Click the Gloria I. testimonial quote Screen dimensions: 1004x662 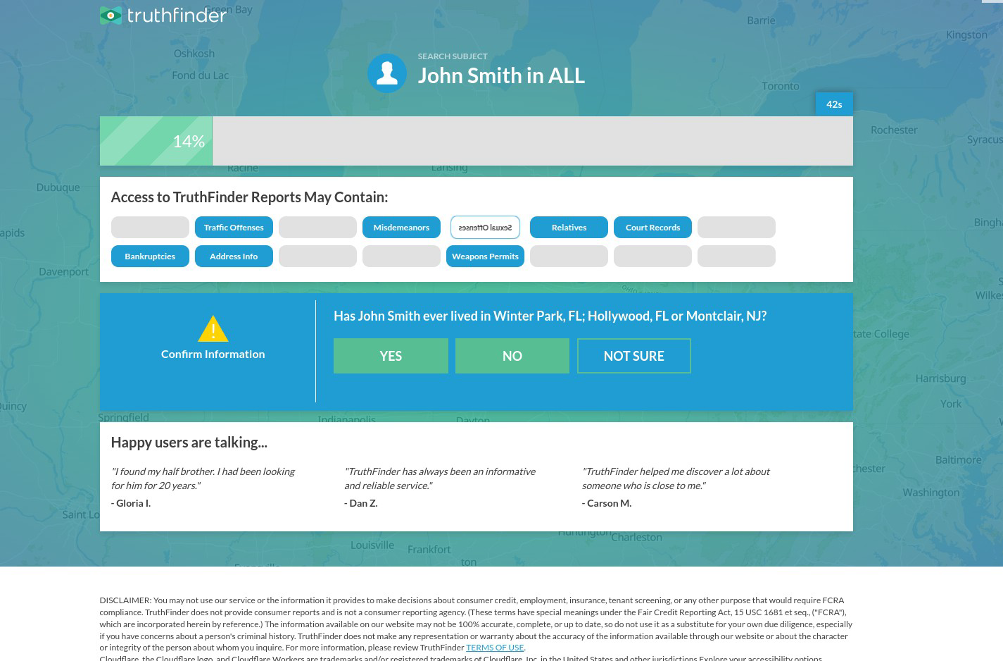pyautogui.click(x=203, y=478)
